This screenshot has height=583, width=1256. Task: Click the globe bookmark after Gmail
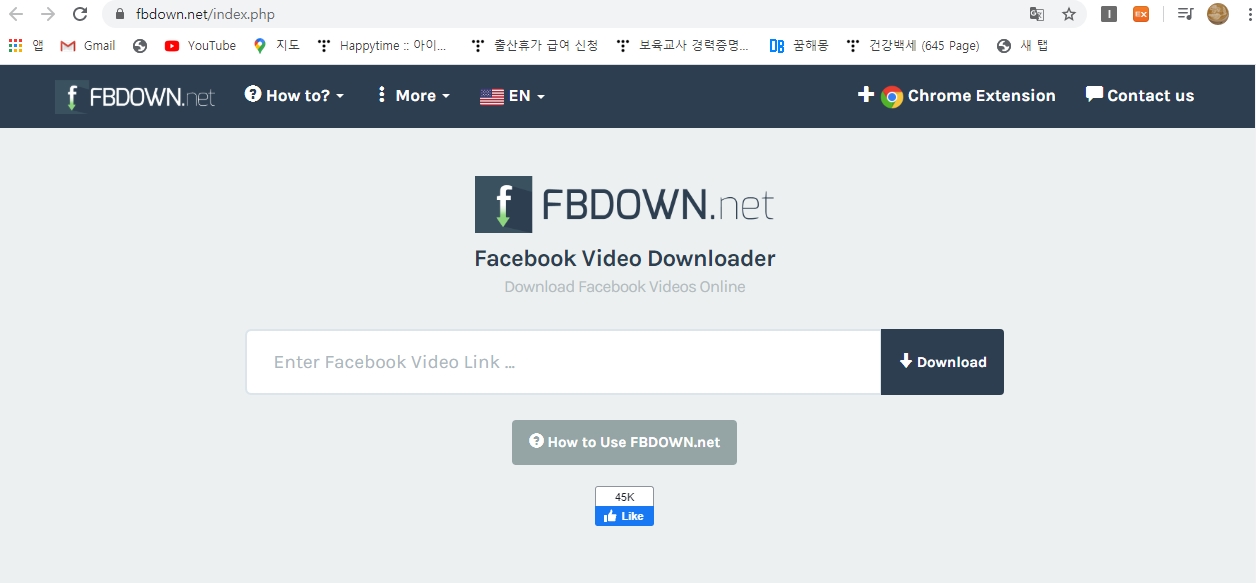coord(140,45)
